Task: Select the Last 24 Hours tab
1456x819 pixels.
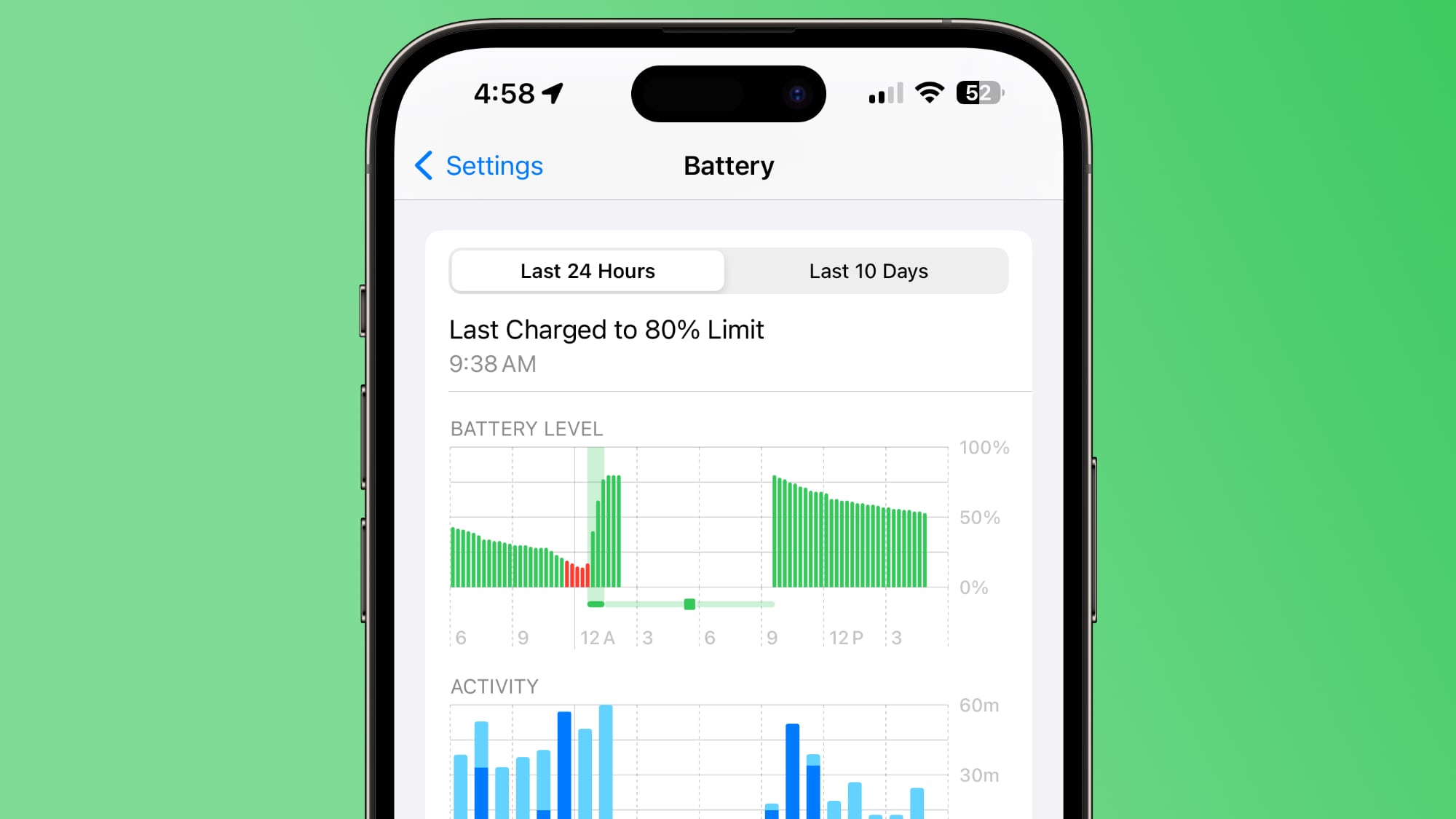Action: coord(587,271)
